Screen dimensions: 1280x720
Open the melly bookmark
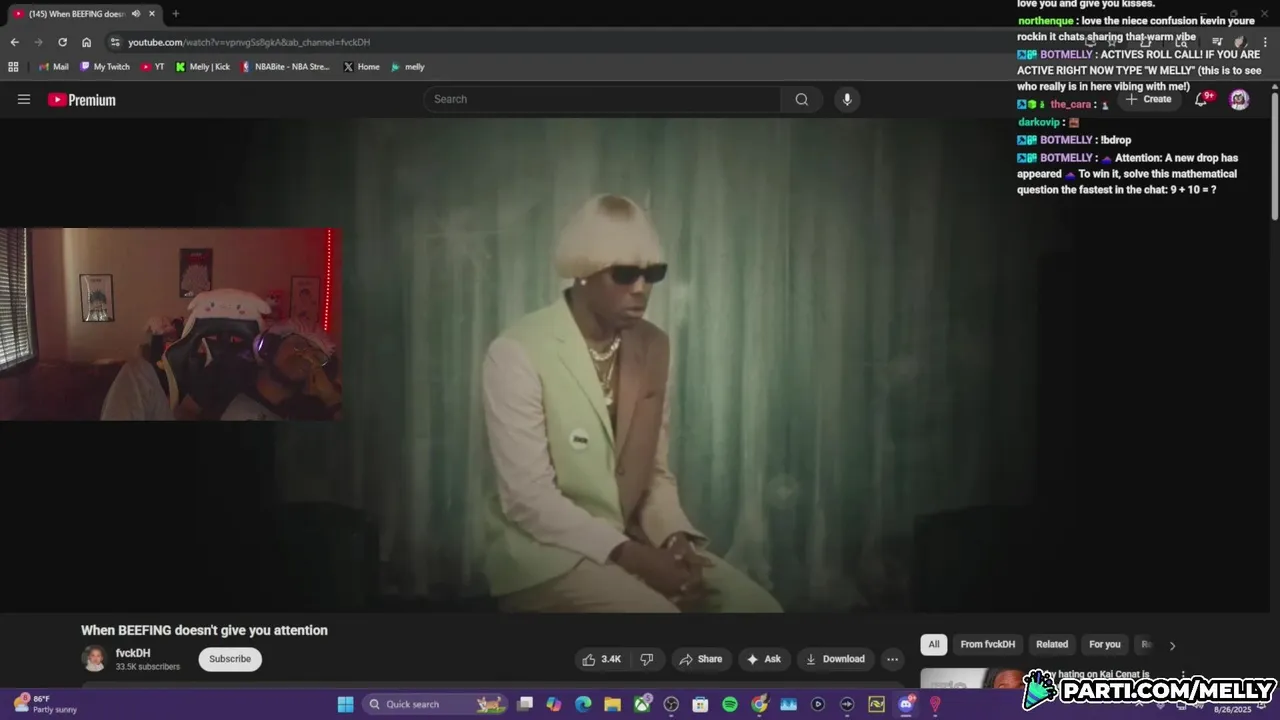click(408, 67)
